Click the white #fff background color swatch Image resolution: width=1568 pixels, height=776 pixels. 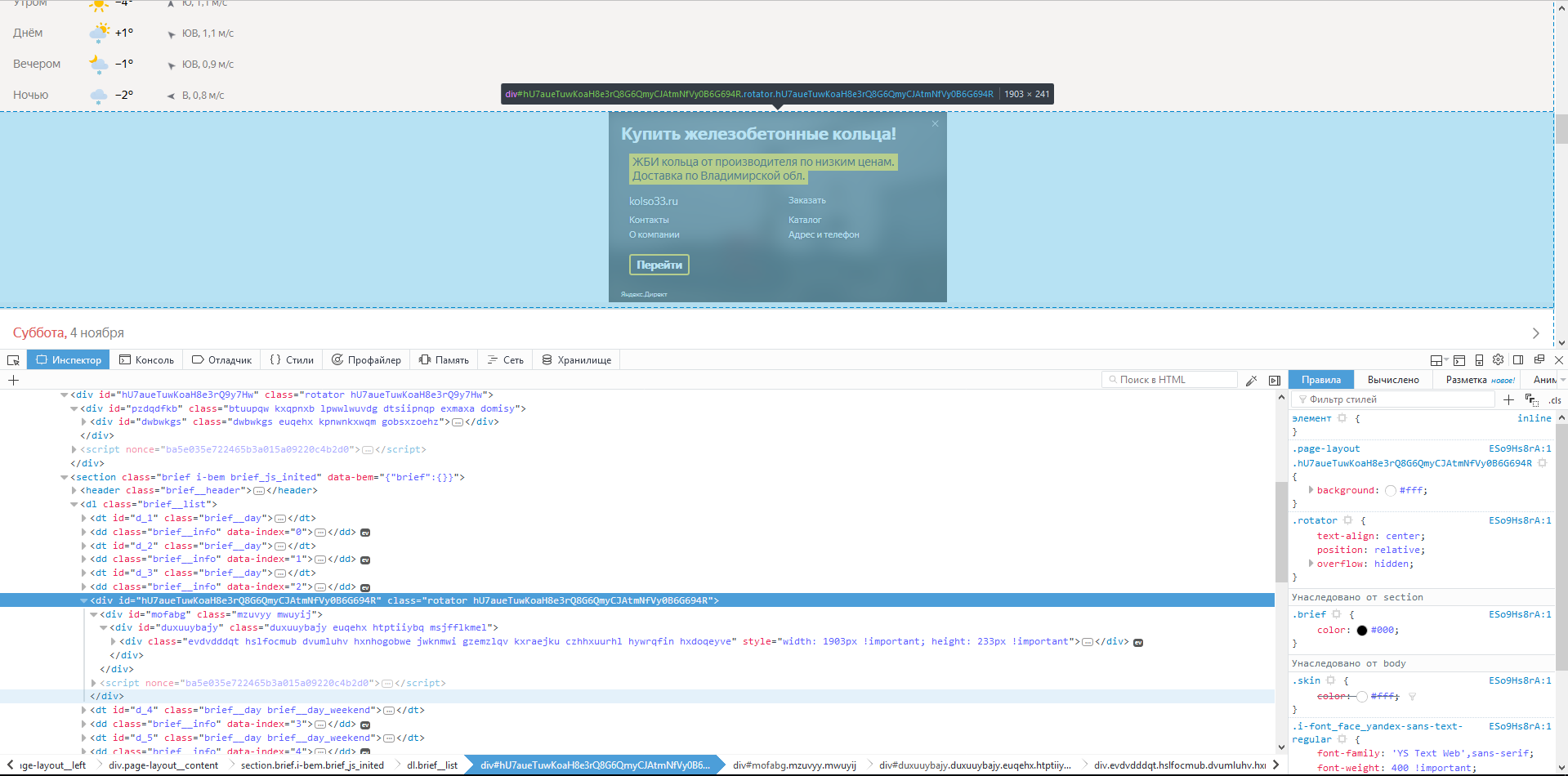click(1390, 491)
